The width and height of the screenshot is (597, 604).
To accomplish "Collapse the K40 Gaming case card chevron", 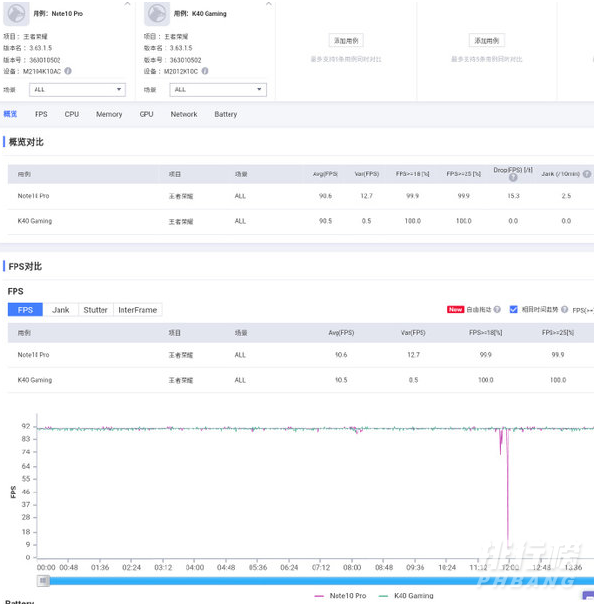I will coord(268,4).
